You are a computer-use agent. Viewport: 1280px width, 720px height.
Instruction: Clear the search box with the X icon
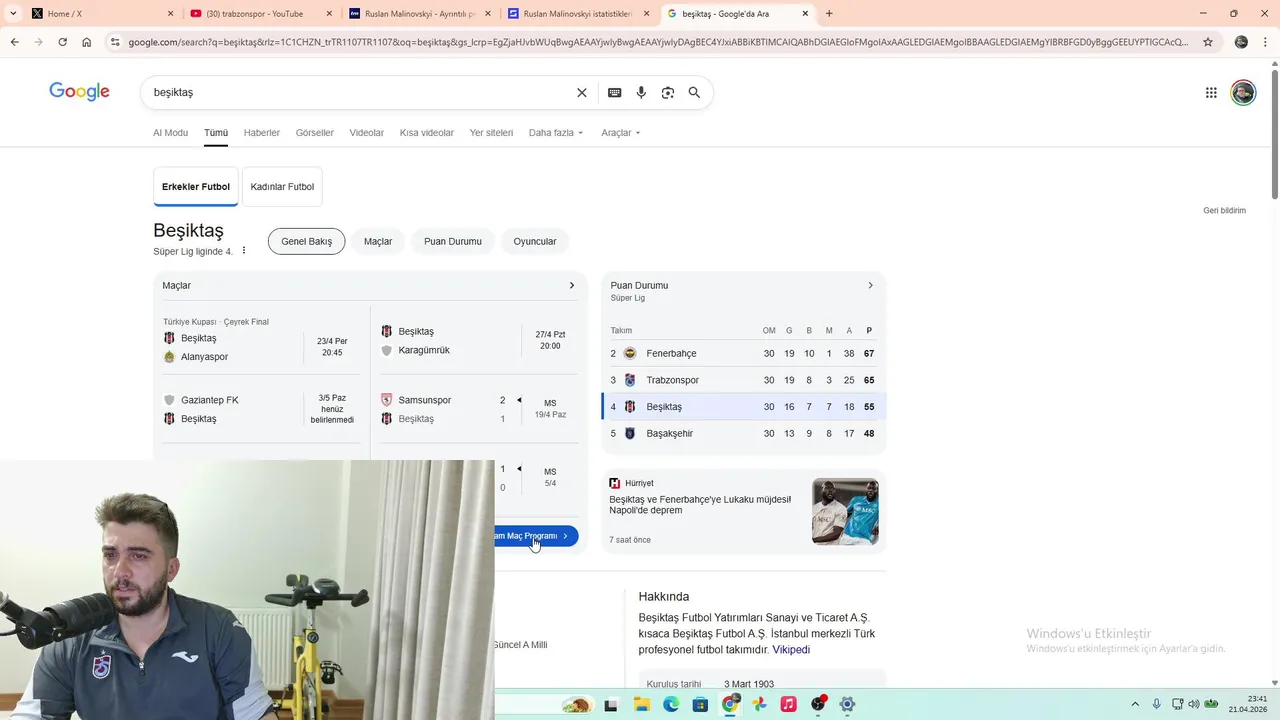pyautogui.click(x=582, y=92)
